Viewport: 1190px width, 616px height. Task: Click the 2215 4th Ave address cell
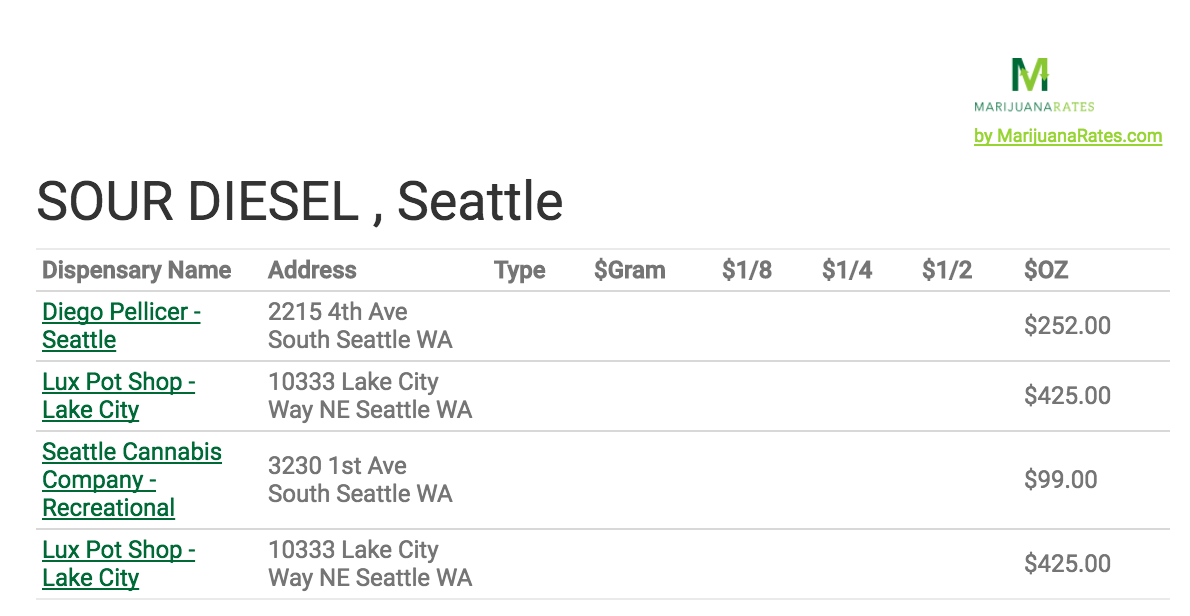click(360, 325)
